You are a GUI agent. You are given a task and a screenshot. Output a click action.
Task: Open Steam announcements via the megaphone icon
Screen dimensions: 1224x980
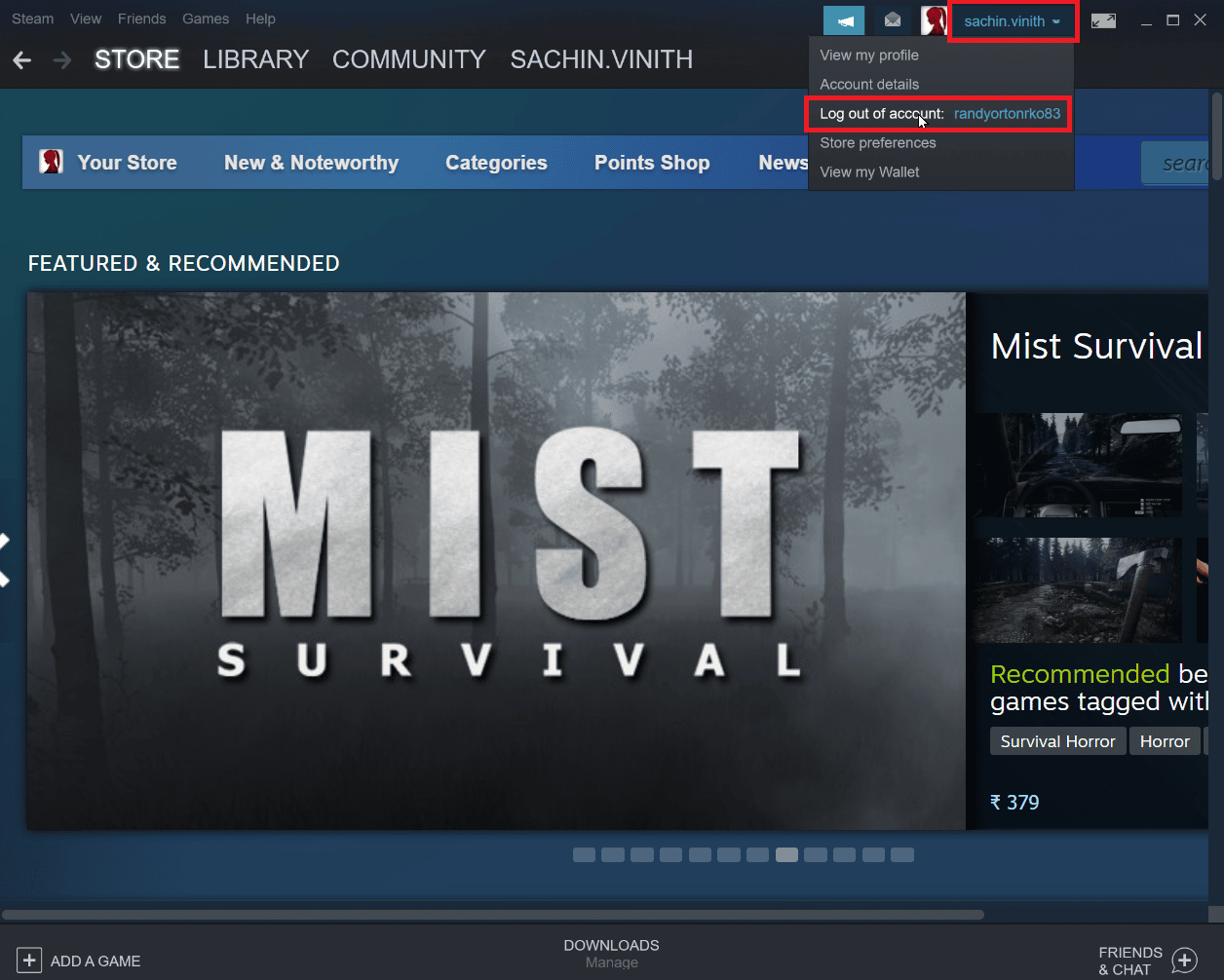point(843,19)
